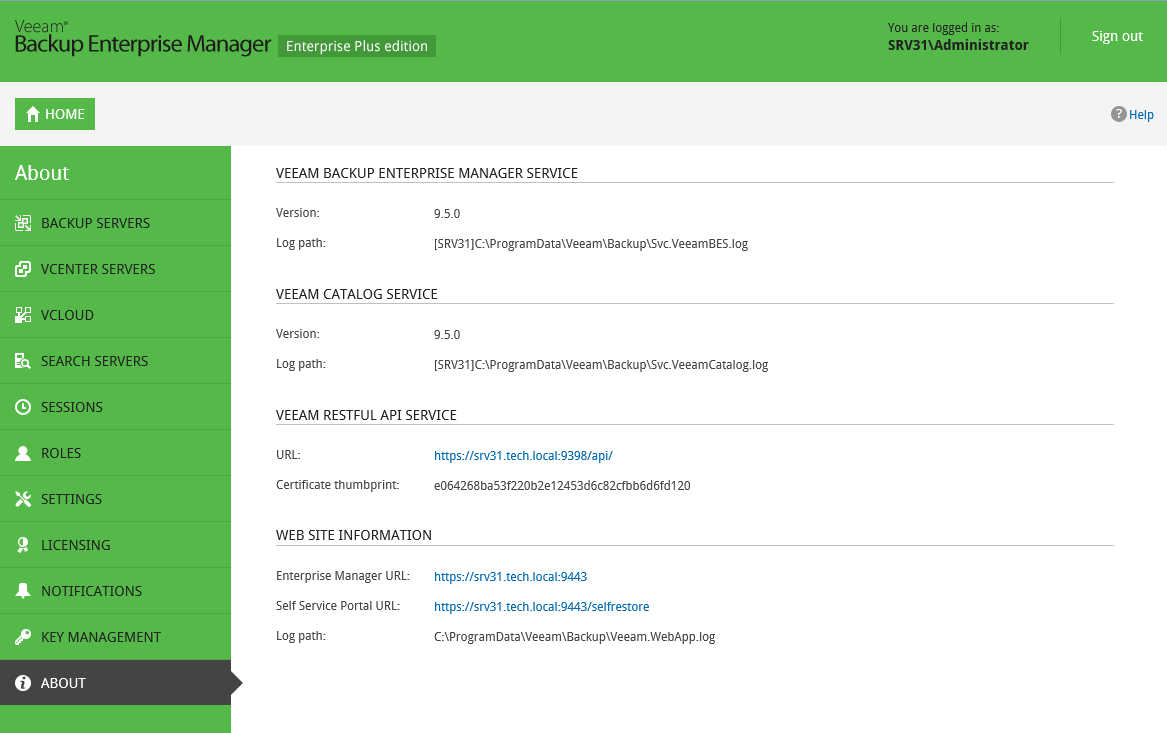Click the About info icon
The height and width of the screenshot is (733, 1167).
coord(23,683)
